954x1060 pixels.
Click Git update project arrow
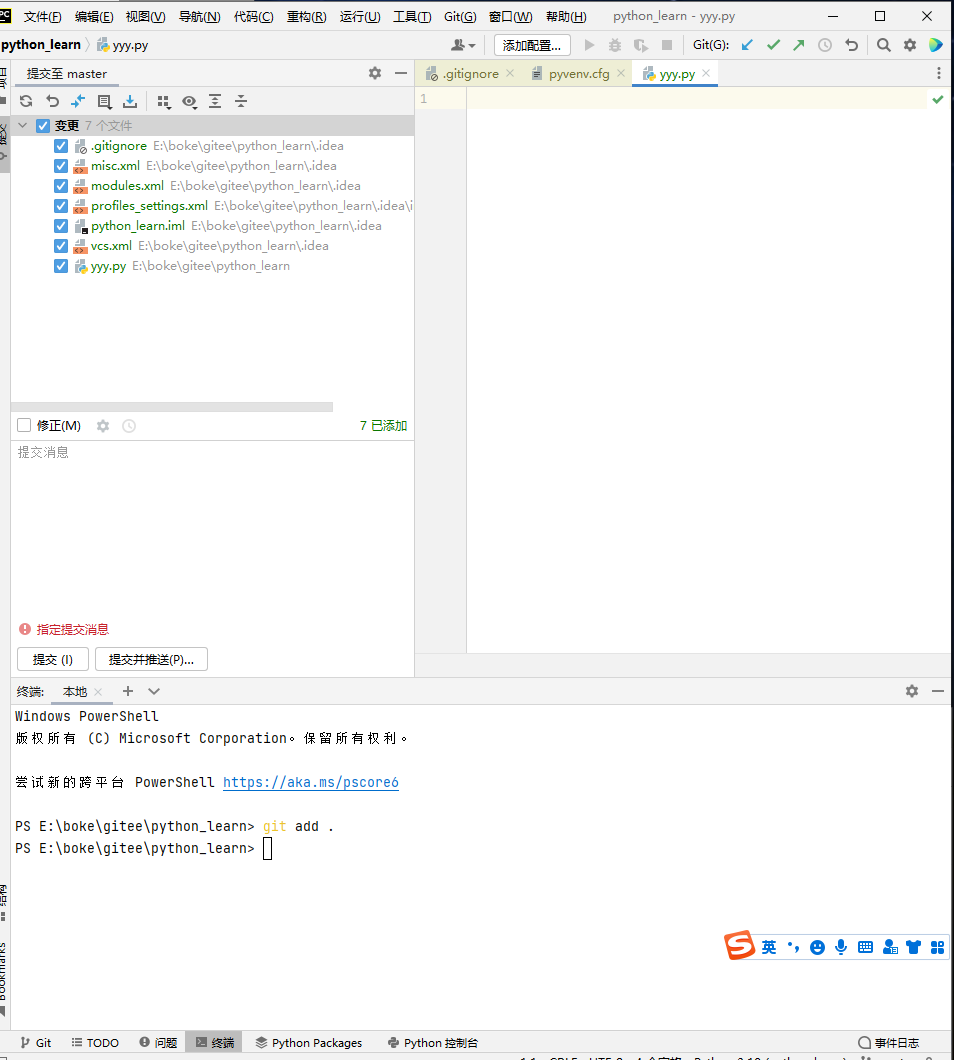tap(747, 45)
